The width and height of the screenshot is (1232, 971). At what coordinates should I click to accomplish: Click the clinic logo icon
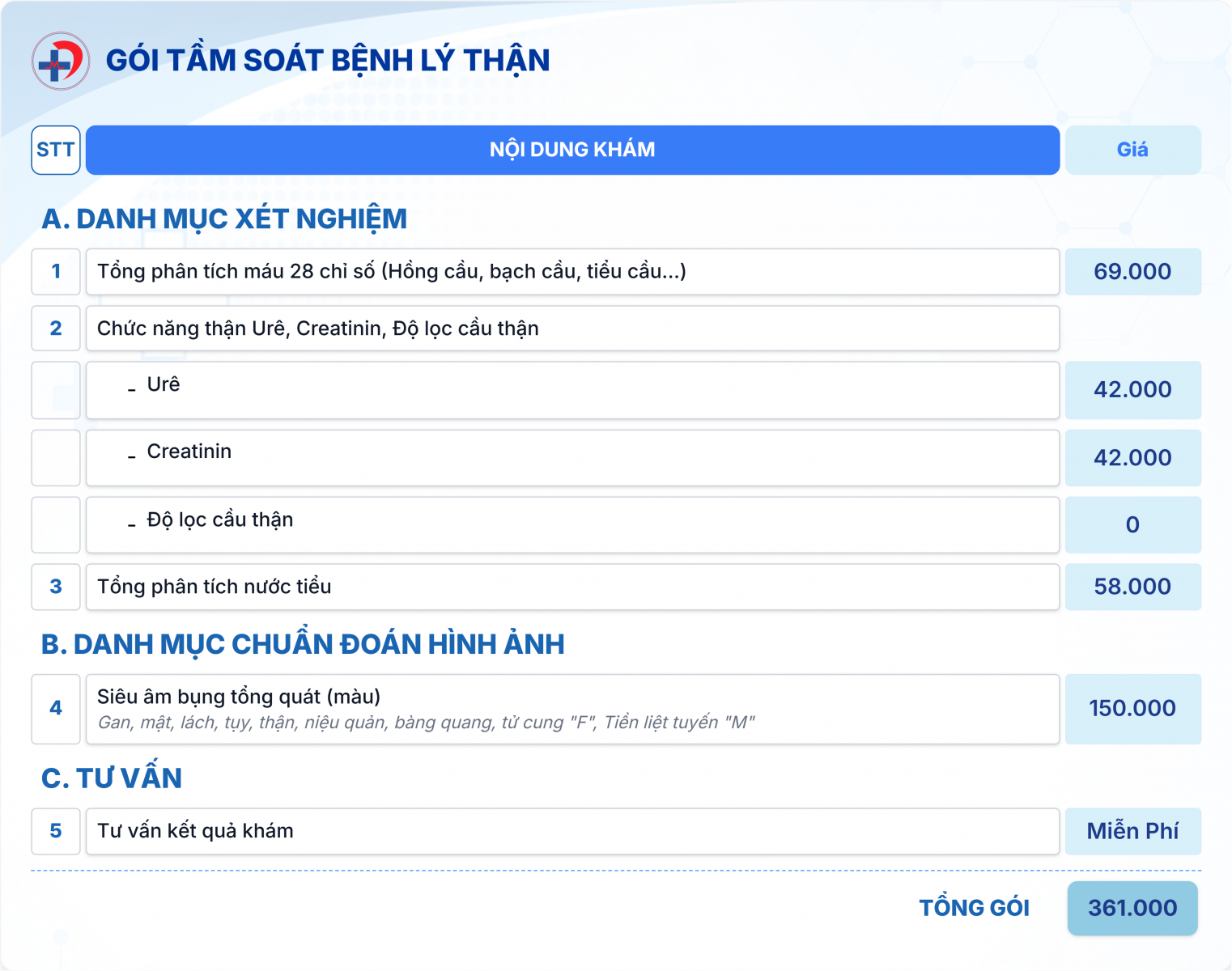[x=61, y=61]
